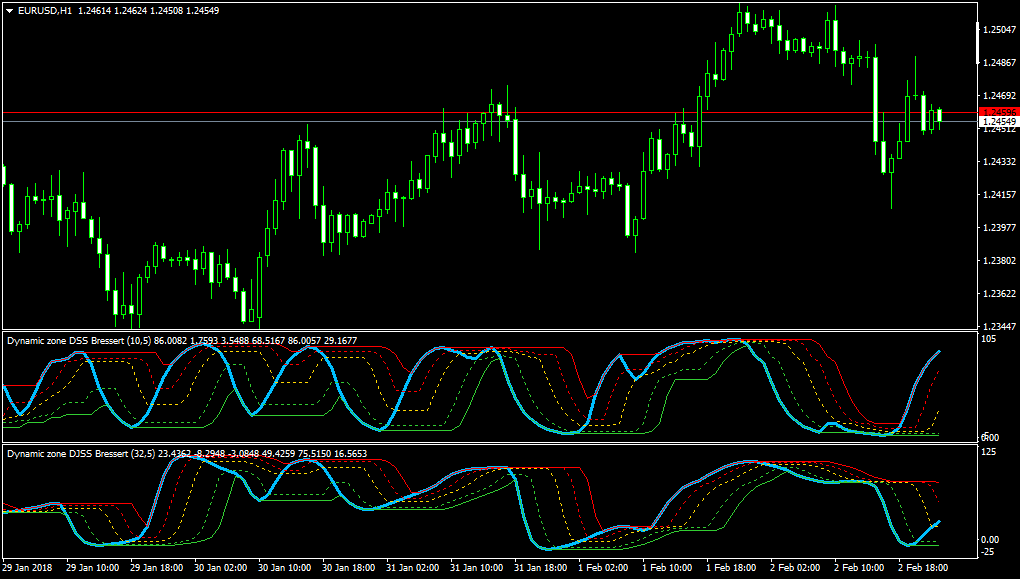Click the 30 Jan 10:00 time label

tap(284, 568)
